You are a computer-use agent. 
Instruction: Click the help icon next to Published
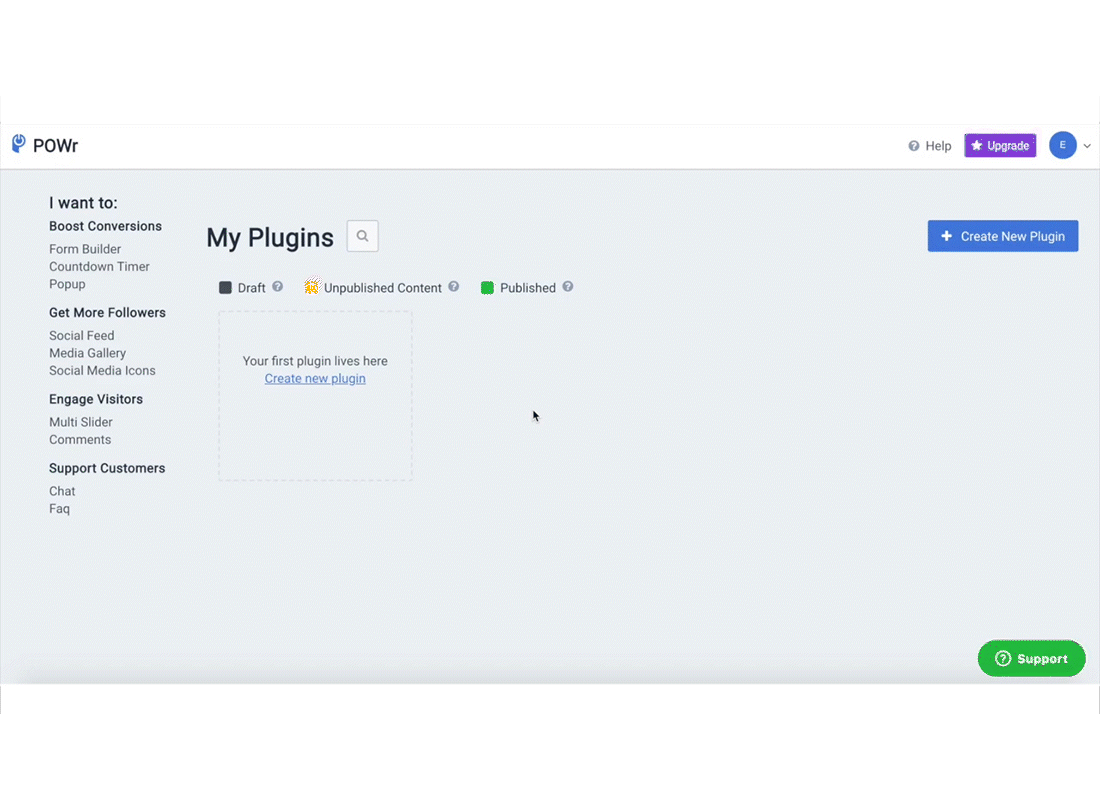(x=568, y=287)
